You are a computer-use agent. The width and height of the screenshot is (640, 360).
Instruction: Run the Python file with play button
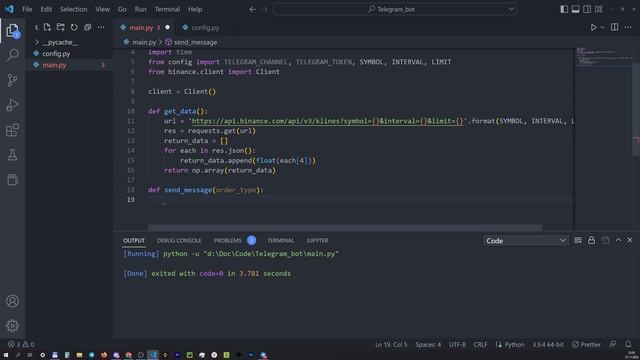click(593, 27)
